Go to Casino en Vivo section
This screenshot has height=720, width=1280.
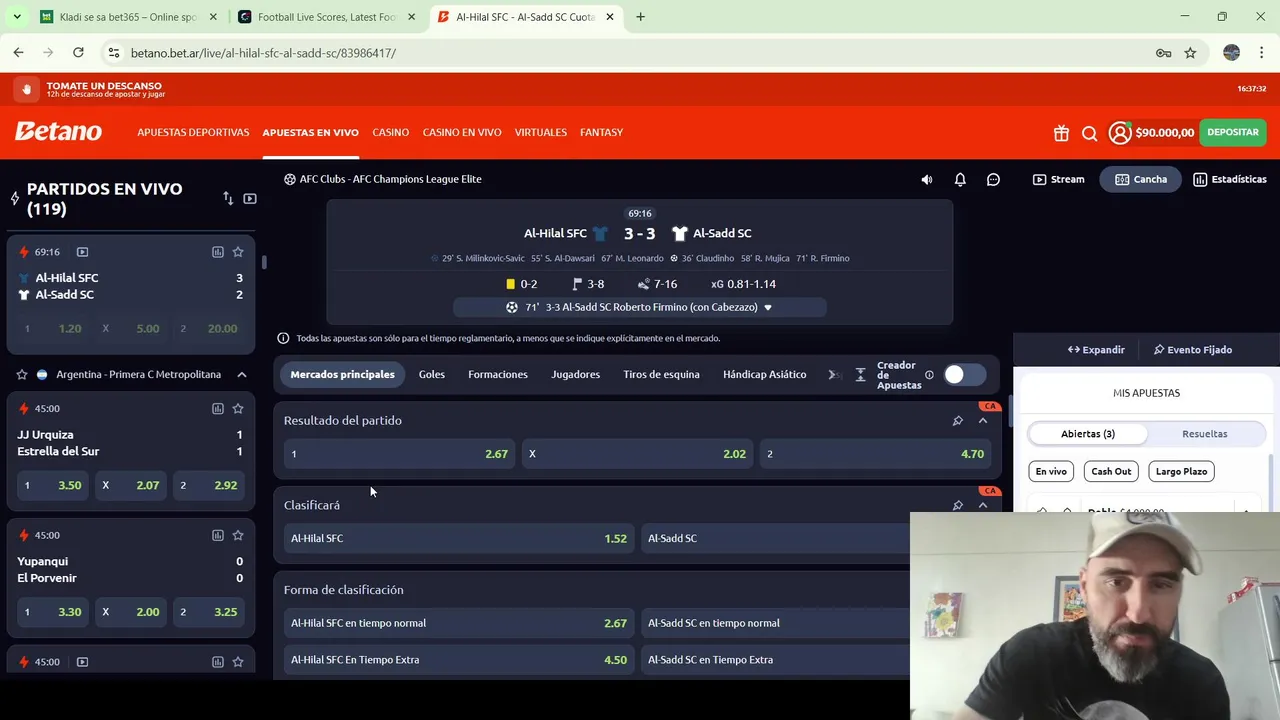[x=462, y=132]
